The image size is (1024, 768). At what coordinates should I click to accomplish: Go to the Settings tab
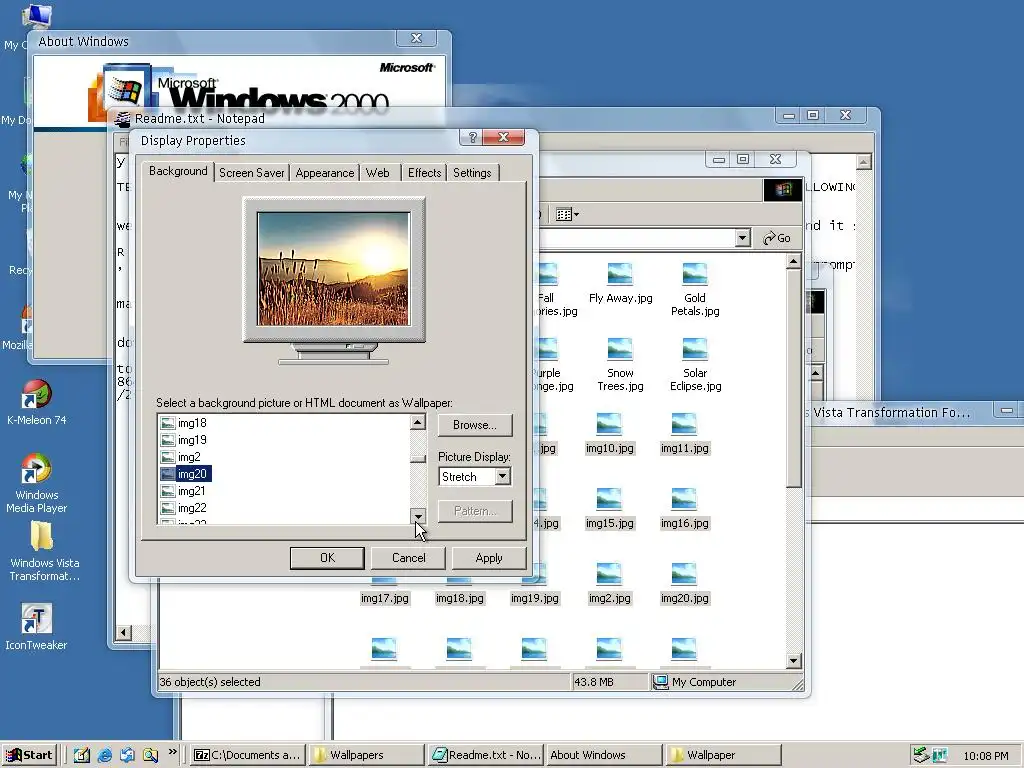point(472,173)
